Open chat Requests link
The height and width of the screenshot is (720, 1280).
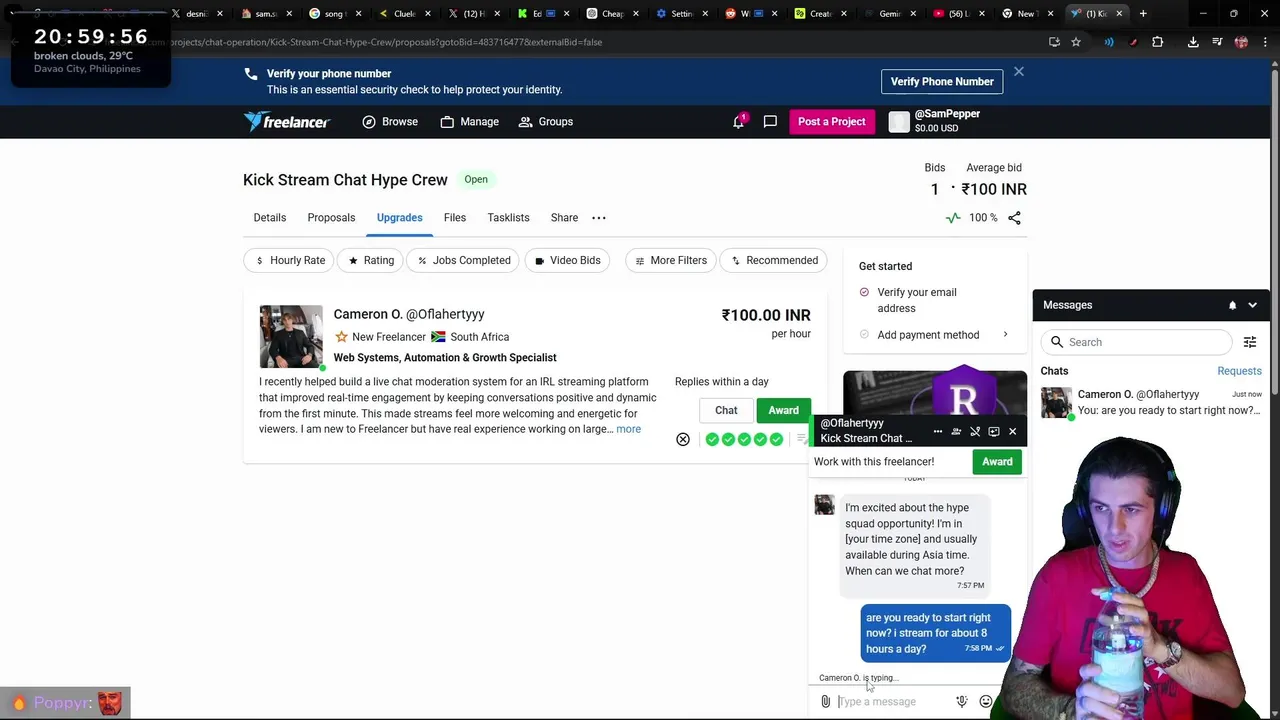(x=1239, y=371)
